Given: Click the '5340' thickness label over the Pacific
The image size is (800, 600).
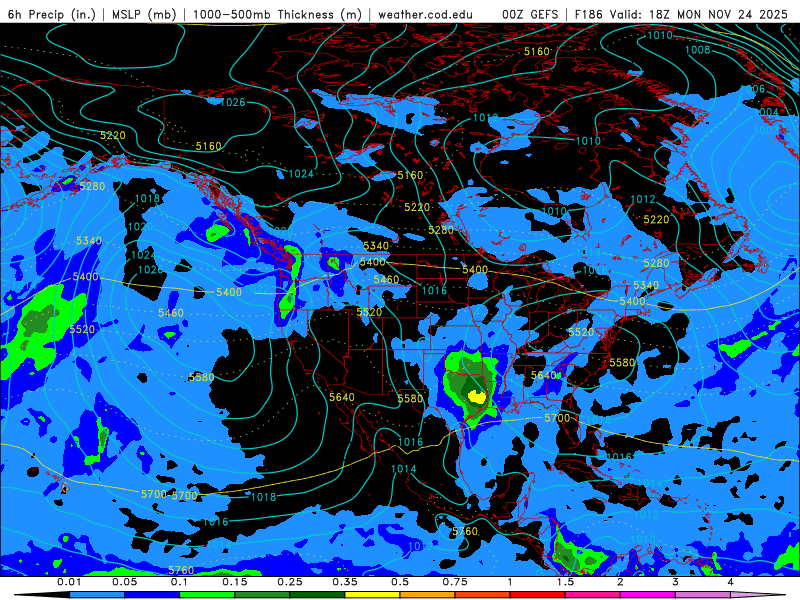Looking at the screenshot, I should pos(89,240).
